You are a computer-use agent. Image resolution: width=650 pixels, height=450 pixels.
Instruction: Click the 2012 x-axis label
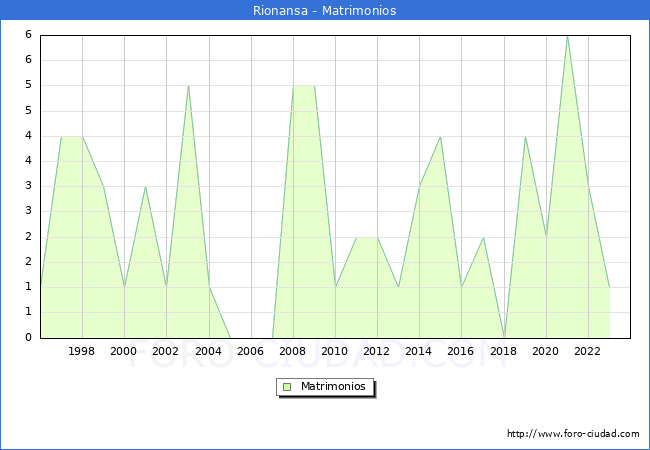click(376, 351)
